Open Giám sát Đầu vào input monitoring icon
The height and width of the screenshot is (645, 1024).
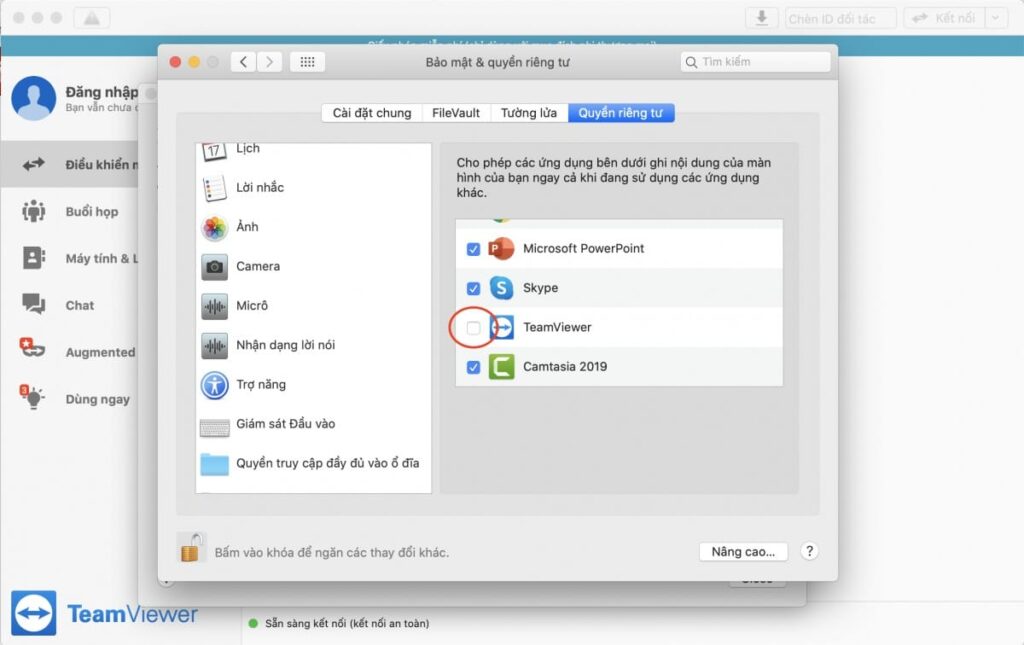click(x=216, y=424)
